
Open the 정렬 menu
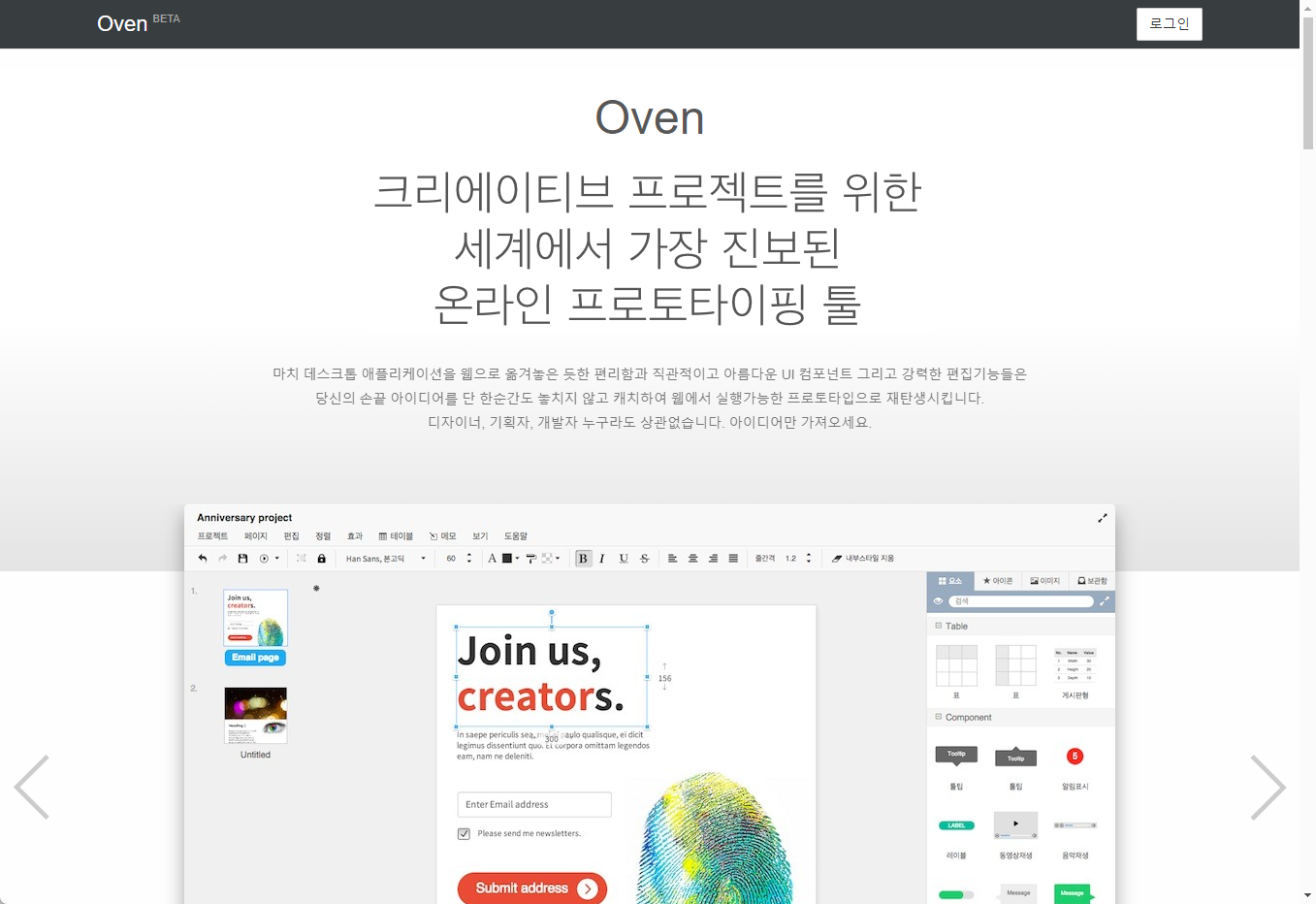point(323,536)
